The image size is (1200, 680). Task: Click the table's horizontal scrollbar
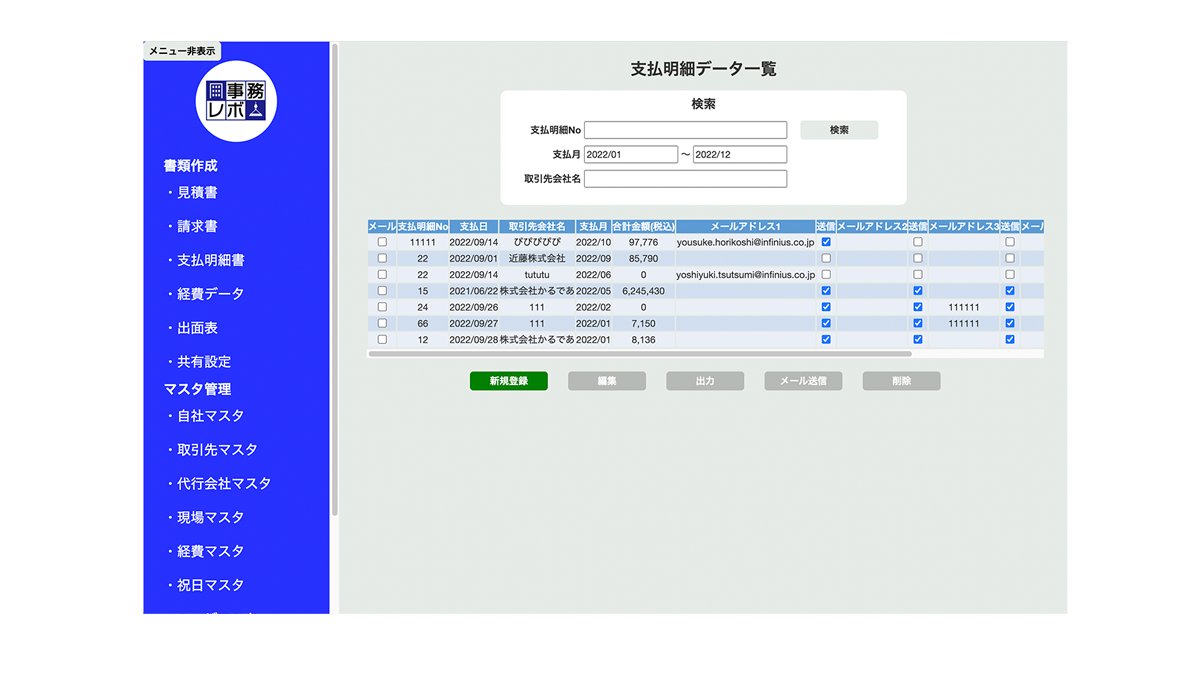point(640,353)
